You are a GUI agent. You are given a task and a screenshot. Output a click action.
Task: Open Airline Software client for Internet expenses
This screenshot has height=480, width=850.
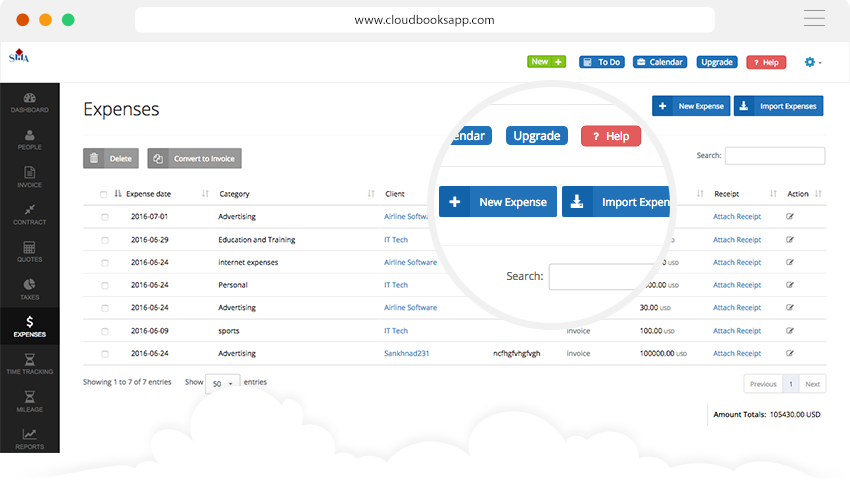tap(410, 263)
